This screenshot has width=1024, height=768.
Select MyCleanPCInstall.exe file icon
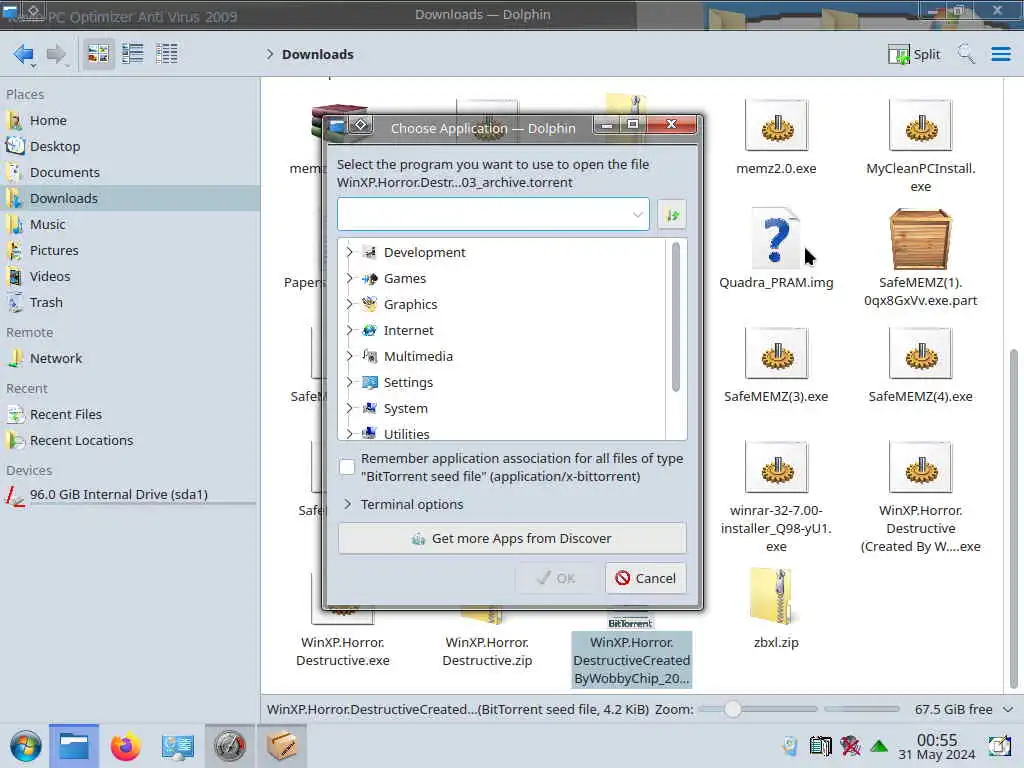point(920,125)
